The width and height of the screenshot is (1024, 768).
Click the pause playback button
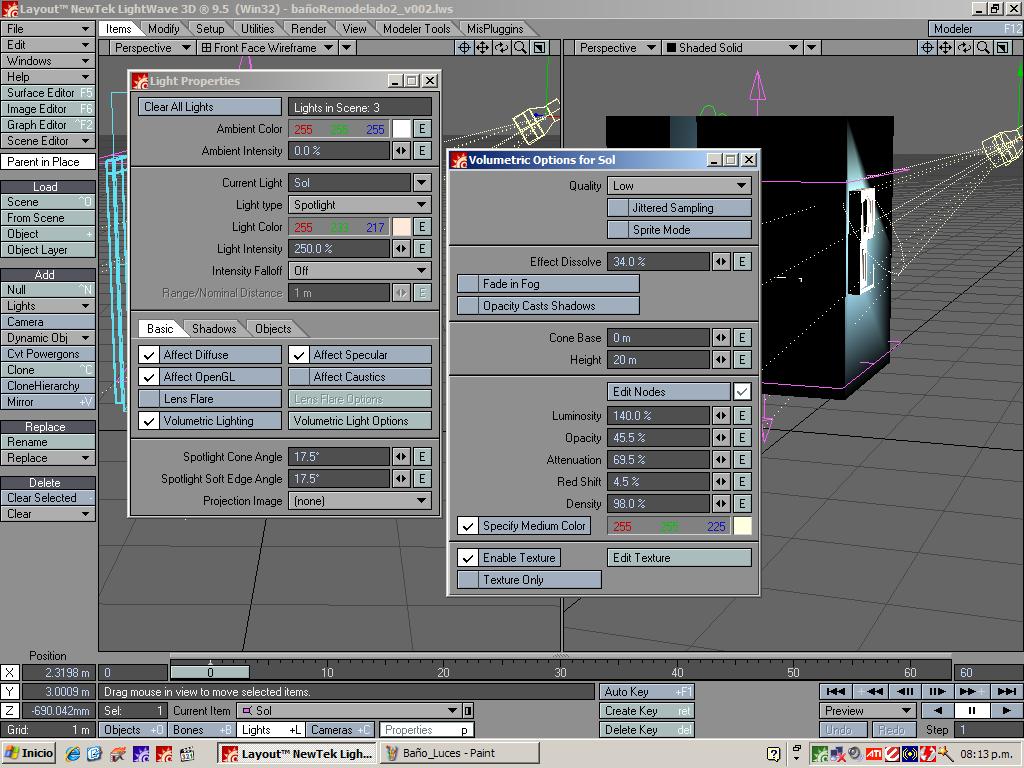tap(972, 711)
